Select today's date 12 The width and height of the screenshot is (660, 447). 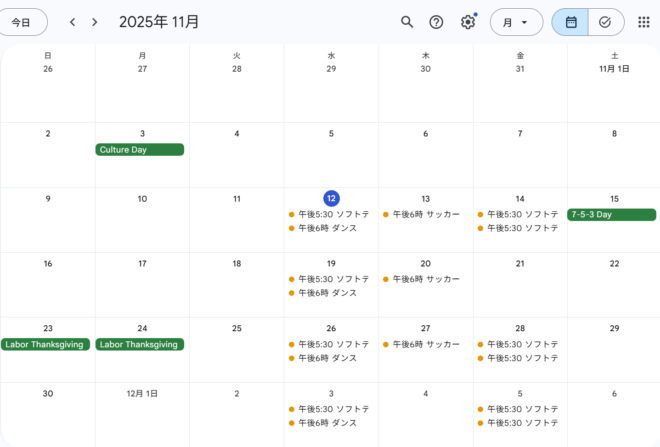click(331, 198)
